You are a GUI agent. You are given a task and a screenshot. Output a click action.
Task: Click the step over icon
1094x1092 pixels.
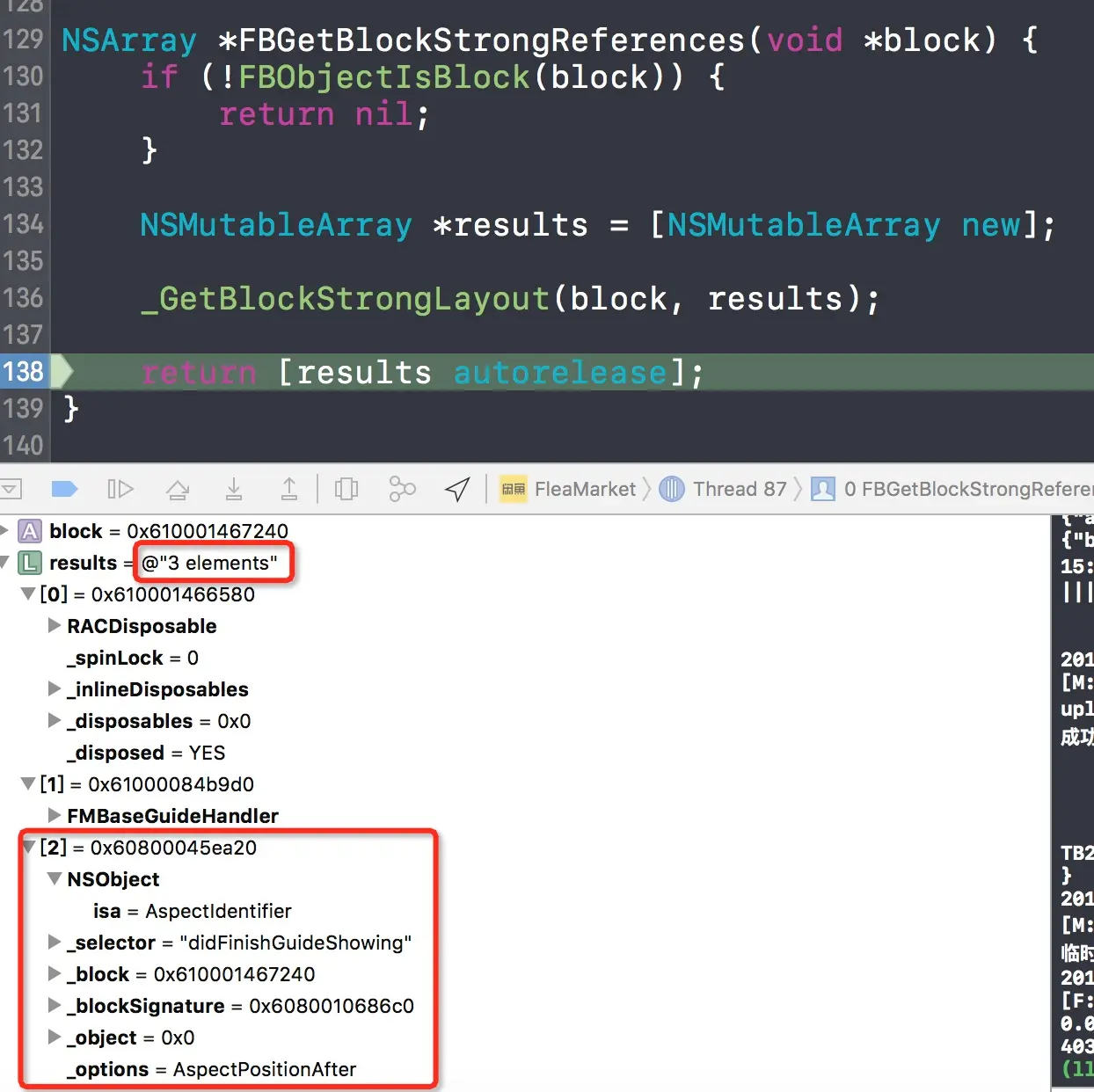point(178,489)
